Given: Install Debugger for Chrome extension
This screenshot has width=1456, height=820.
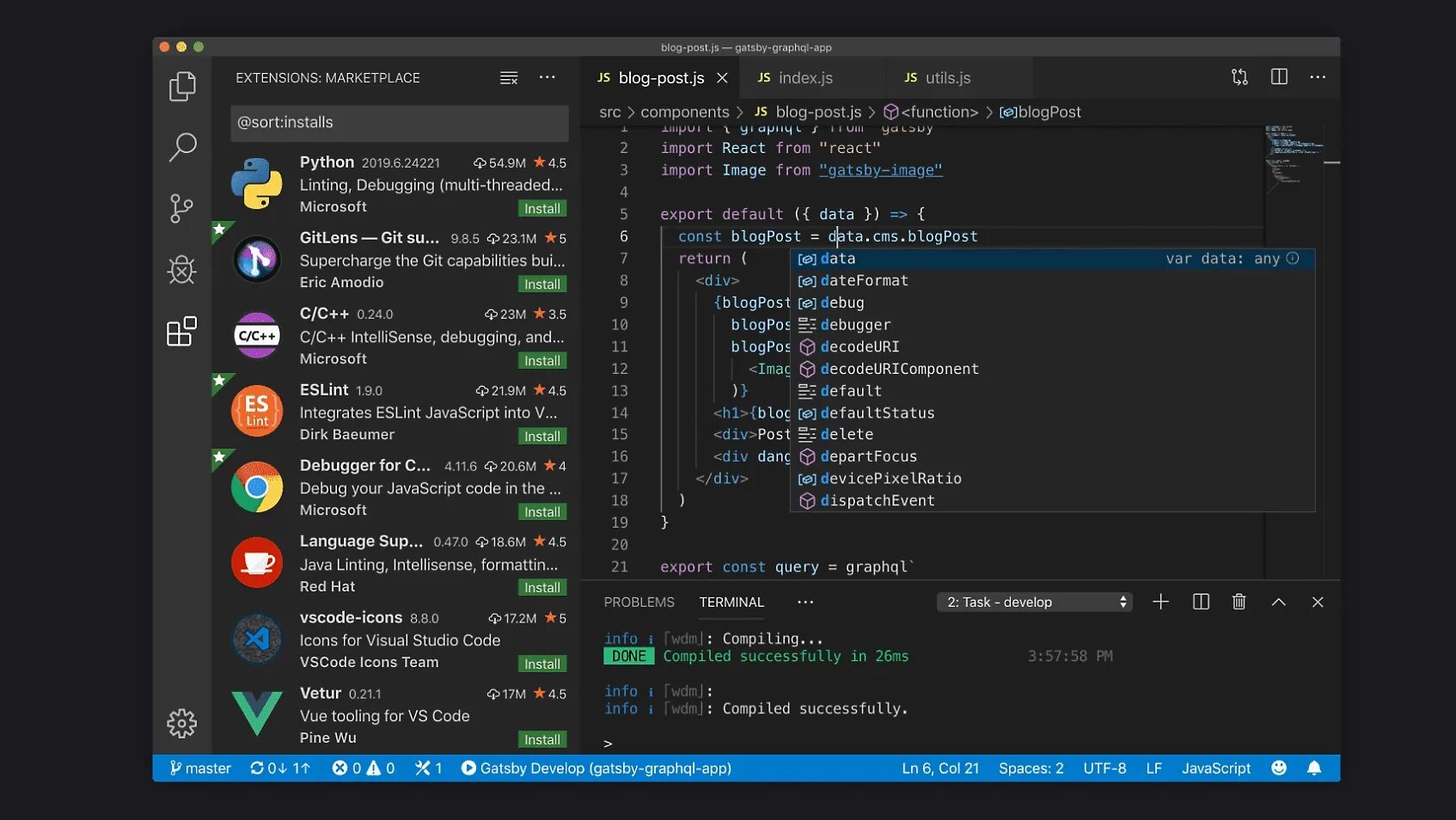Looking at the screenshot, I should [x=542, y=512].
